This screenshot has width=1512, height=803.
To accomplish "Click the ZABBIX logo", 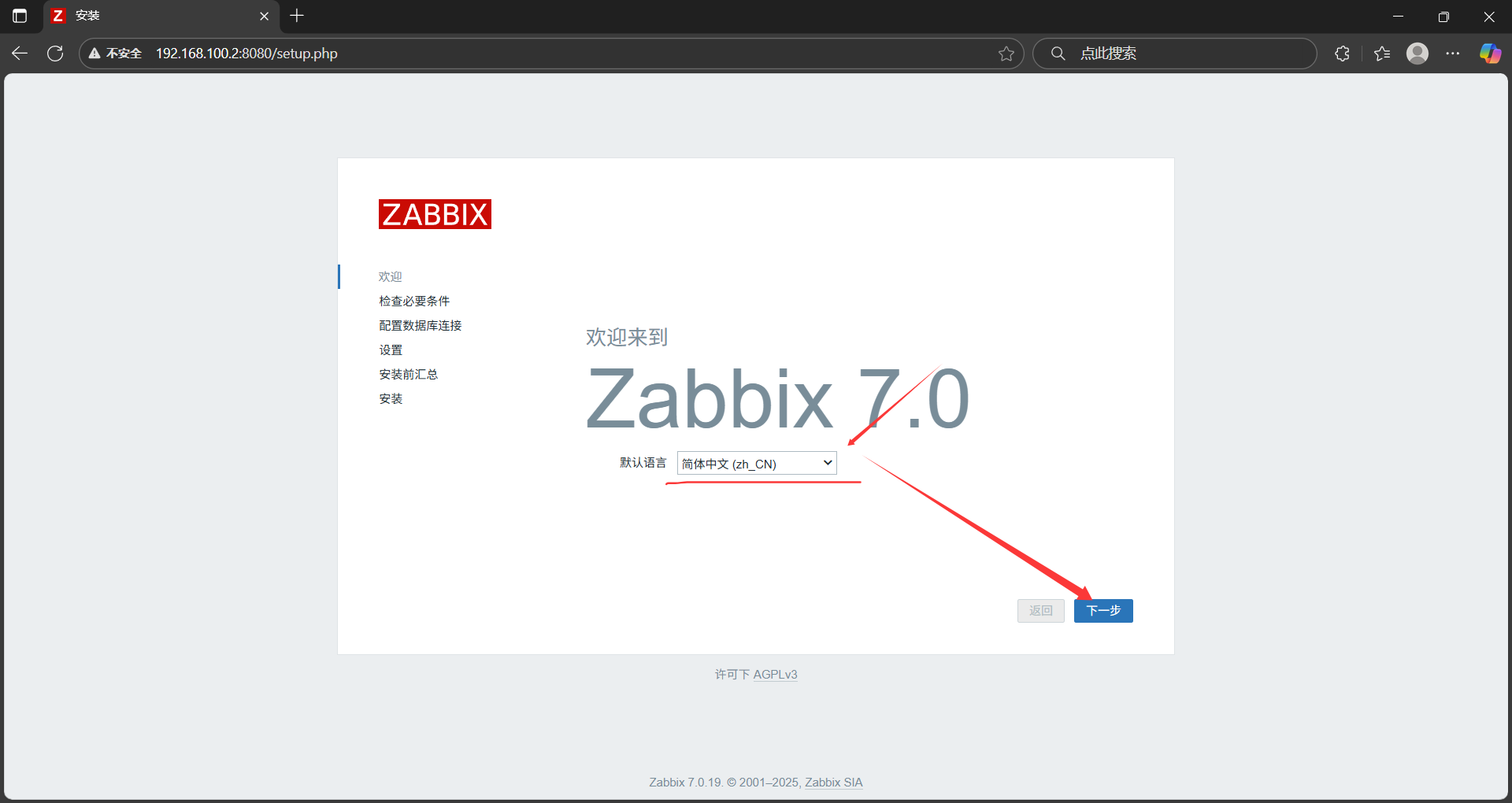I will pyautogui.click(x=435, y=214).
